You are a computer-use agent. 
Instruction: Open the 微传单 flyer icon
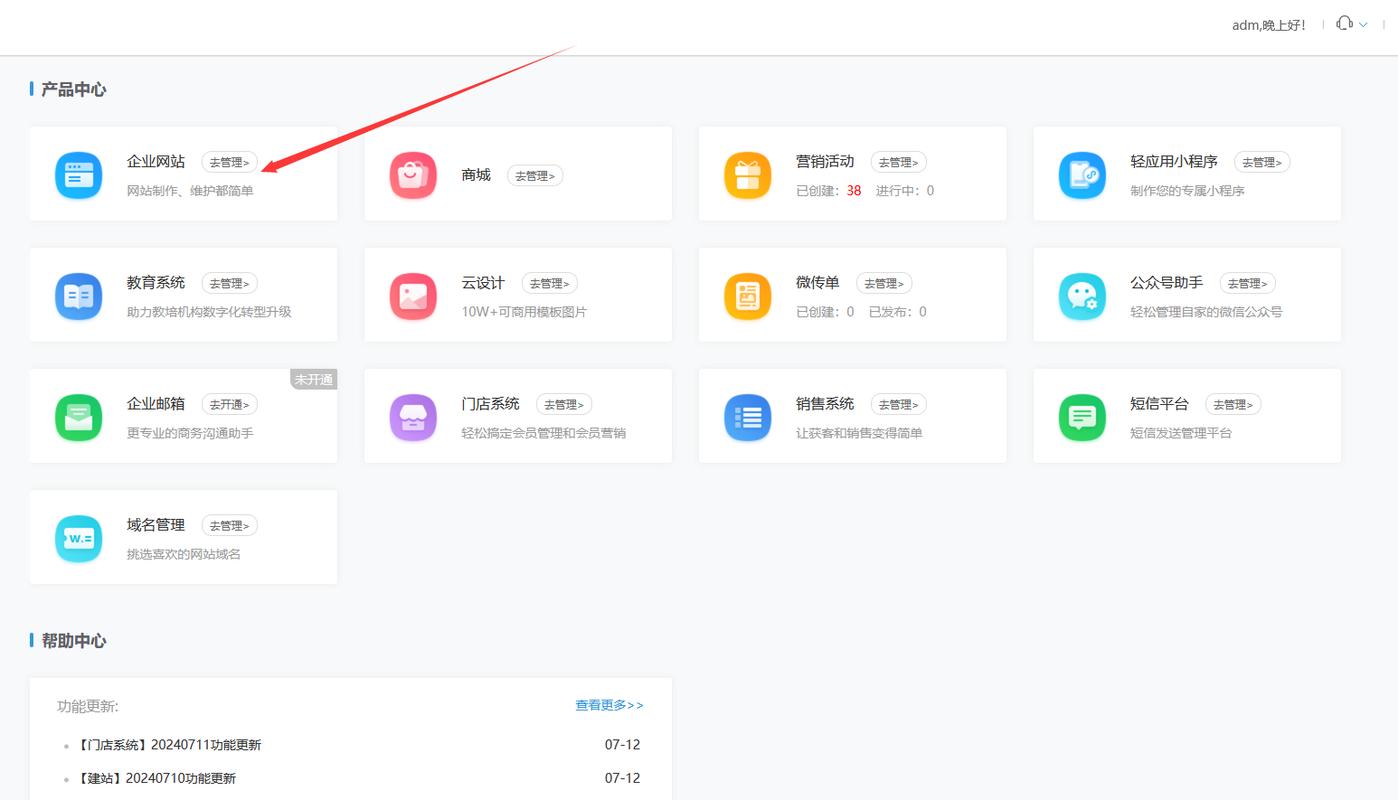coord(748,297)
